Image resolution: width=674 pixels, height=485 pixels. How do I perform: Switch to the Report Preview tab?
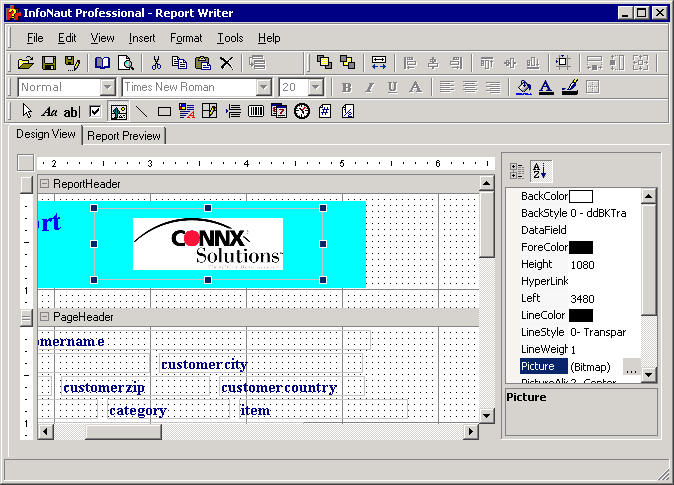[124, 136]
